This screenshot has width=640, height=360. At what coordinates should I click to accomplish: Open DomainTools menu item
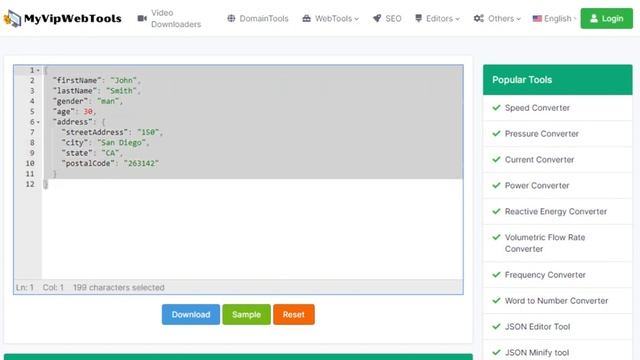258,18
